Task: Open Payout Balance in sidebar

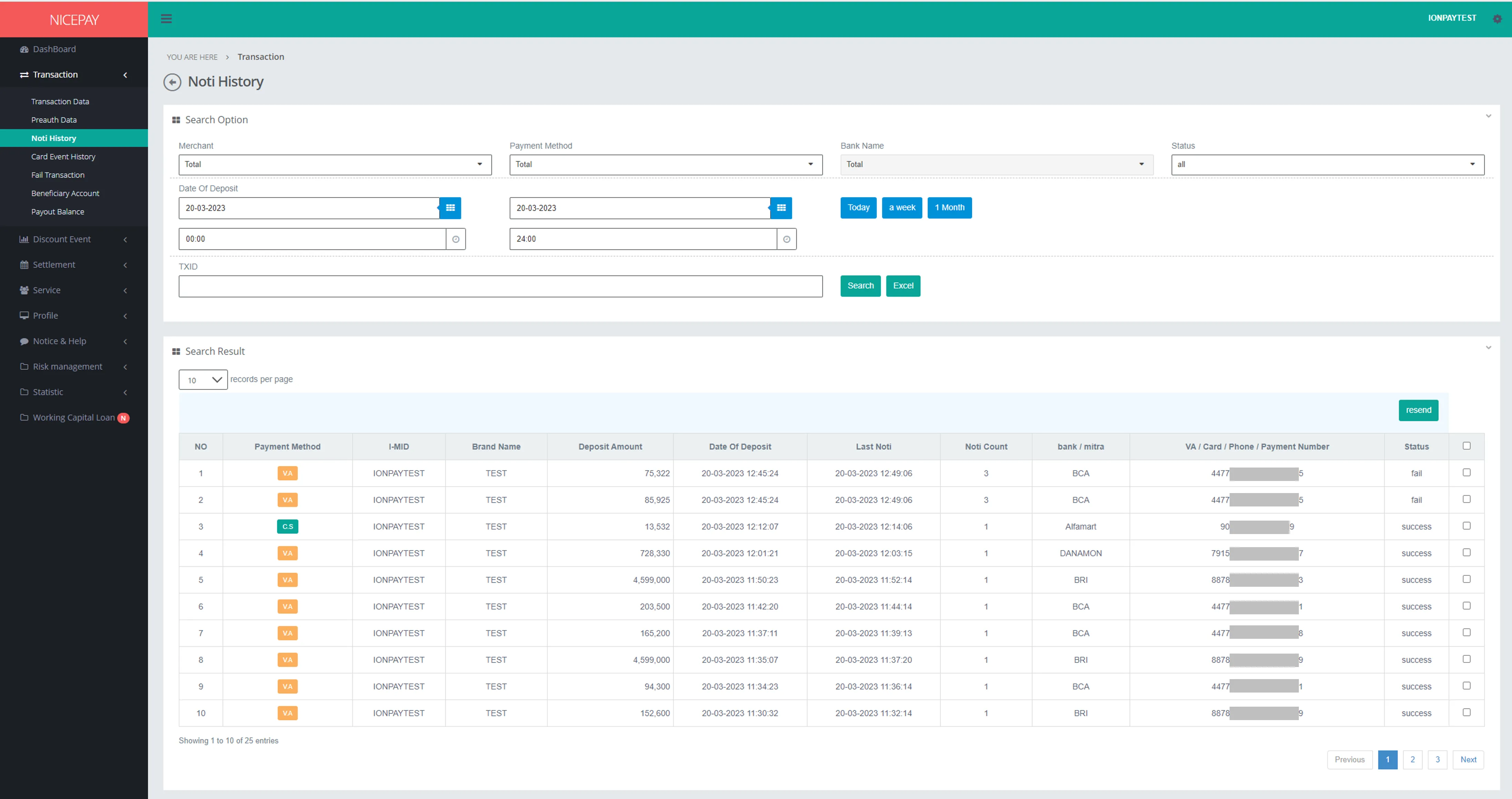Action: click(58, 212)
